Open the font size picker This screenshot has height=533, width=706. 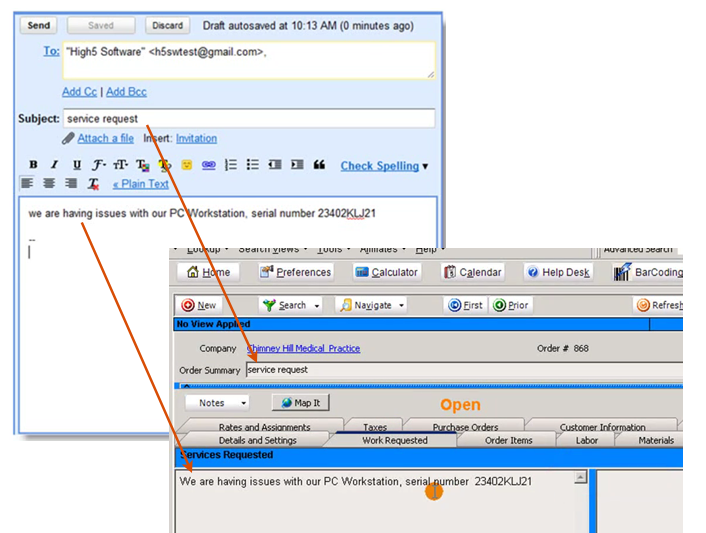pyautogui.click(x=120, y=165)
